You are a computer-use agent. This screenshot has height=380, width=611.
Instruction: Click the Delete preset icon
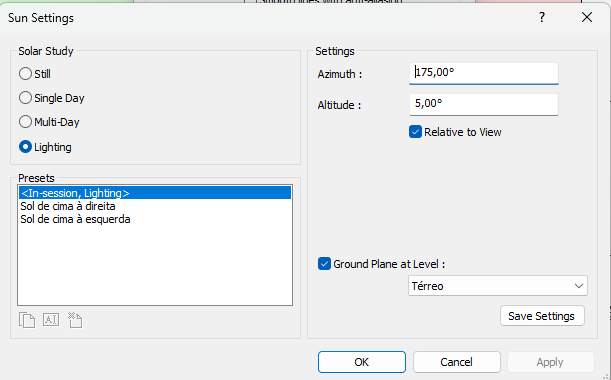75,320
